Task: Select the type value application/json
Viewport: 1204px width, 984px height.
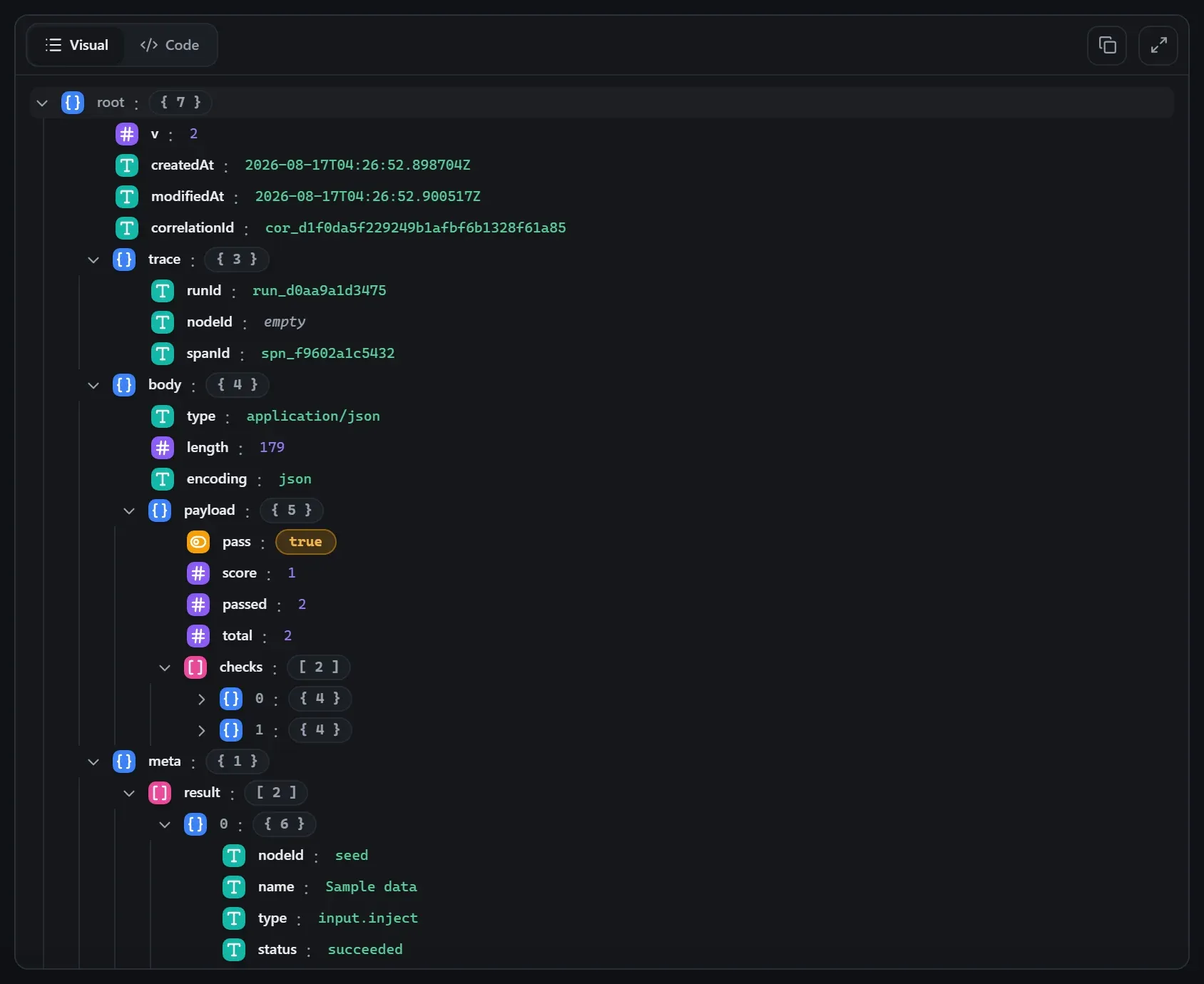Action: click(x=313, y=416)
